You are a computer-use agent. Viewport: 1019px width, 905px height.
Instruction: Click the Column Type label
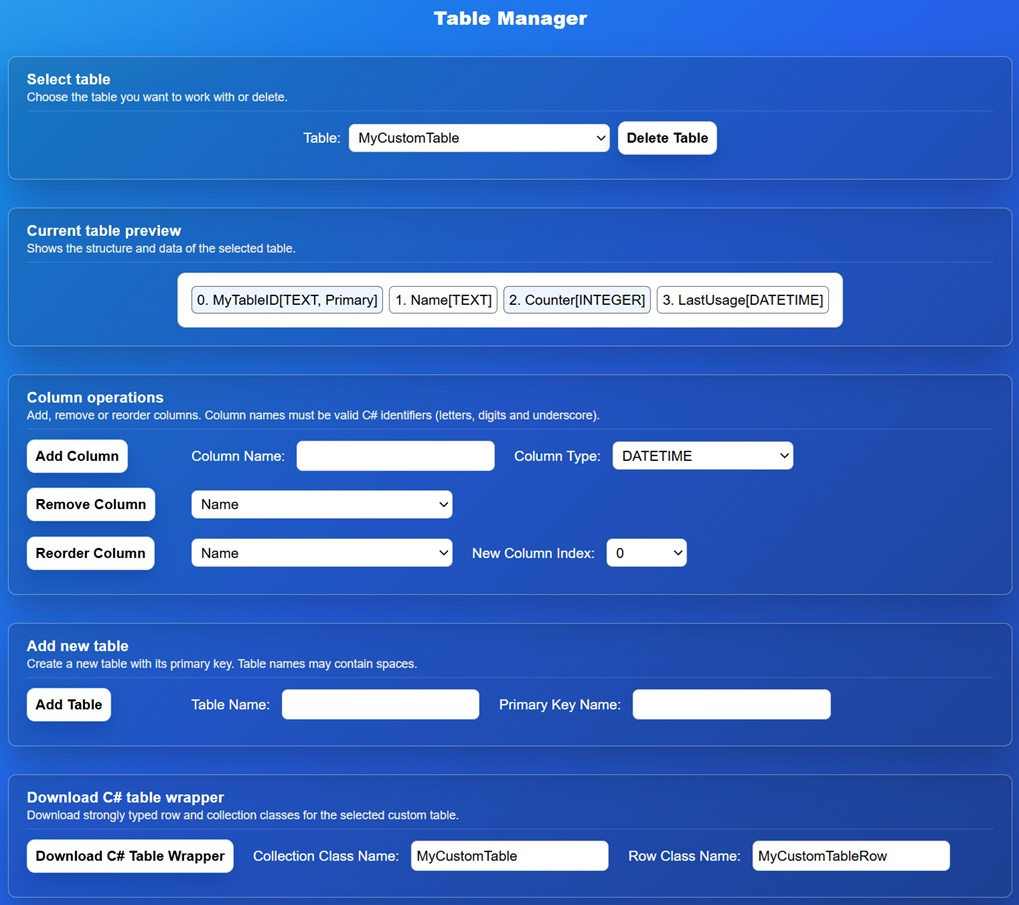(x=557, y=456)
